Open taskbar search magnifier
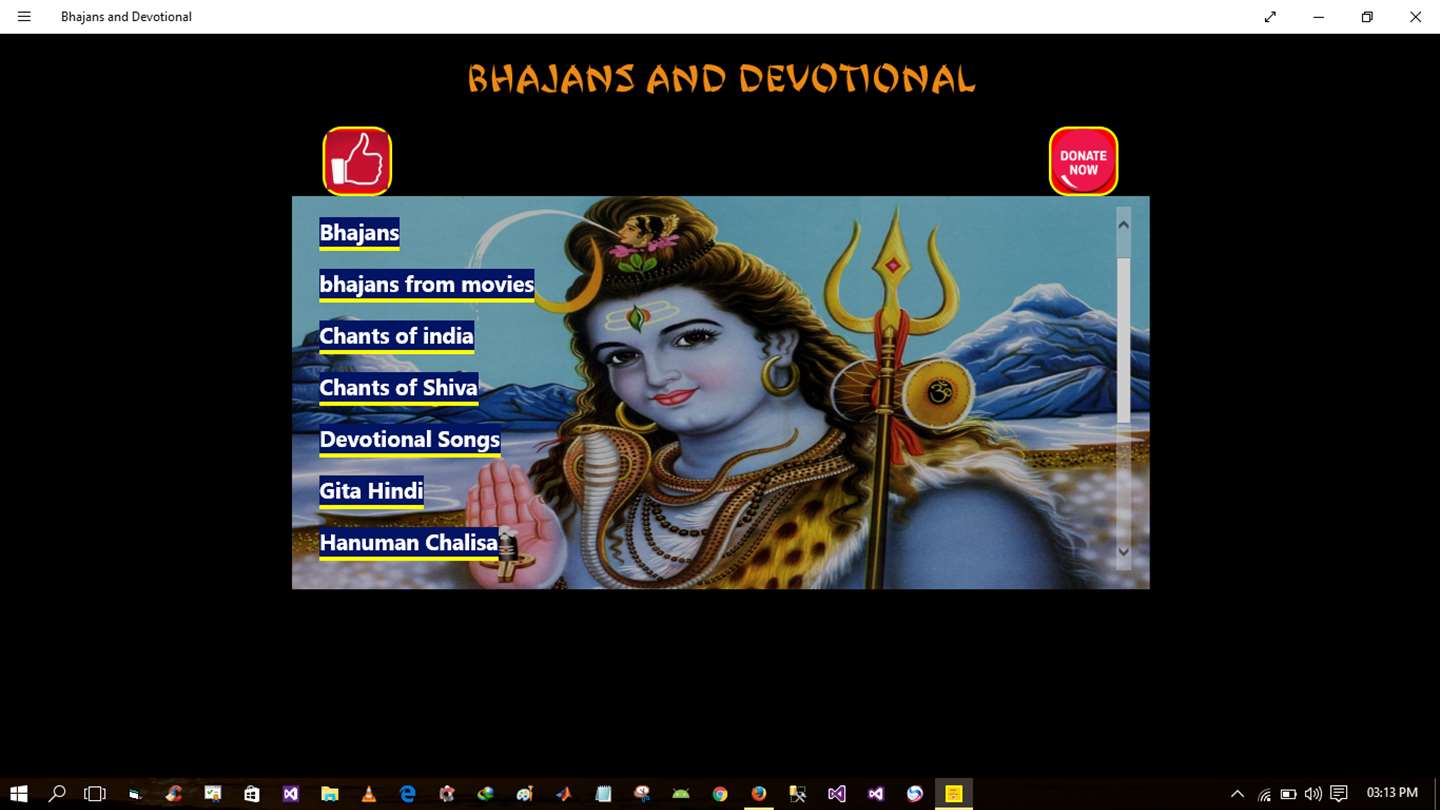1440x810 pixels. pyautogui.click(x=57, y=794)
